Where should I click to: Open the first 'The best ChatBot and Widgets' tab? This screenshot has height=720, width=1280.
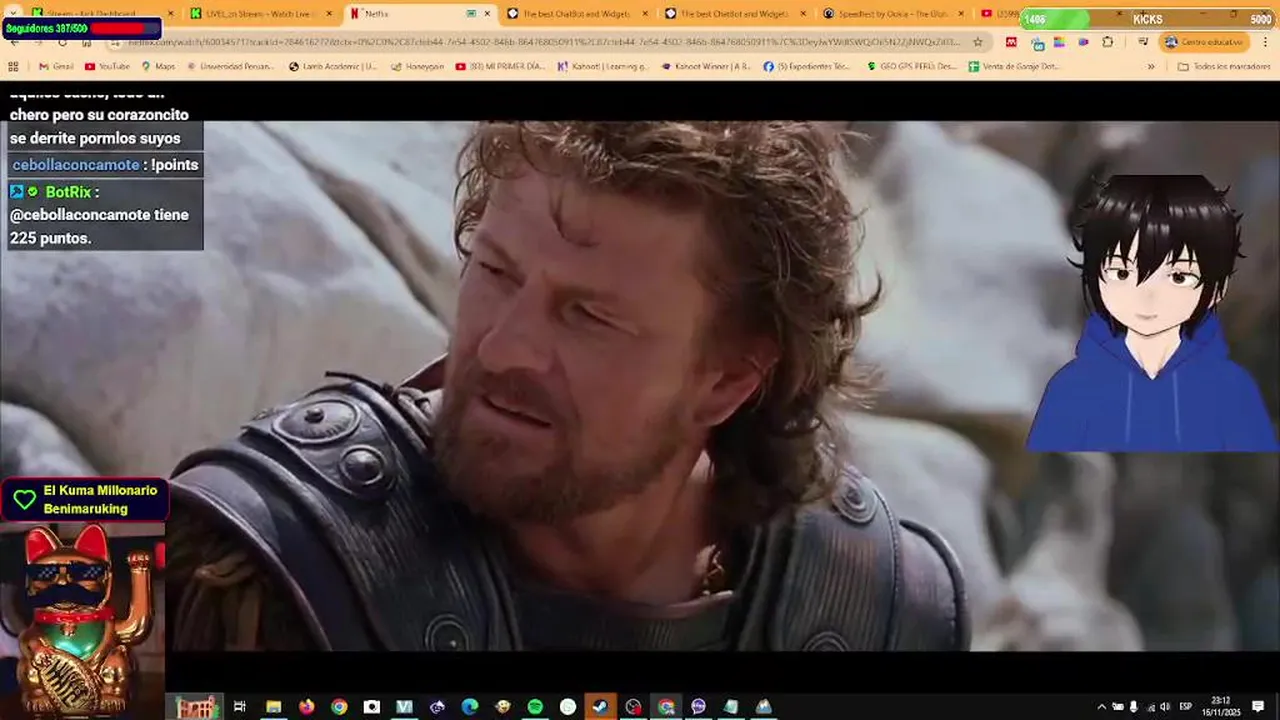tap(576, 14)
